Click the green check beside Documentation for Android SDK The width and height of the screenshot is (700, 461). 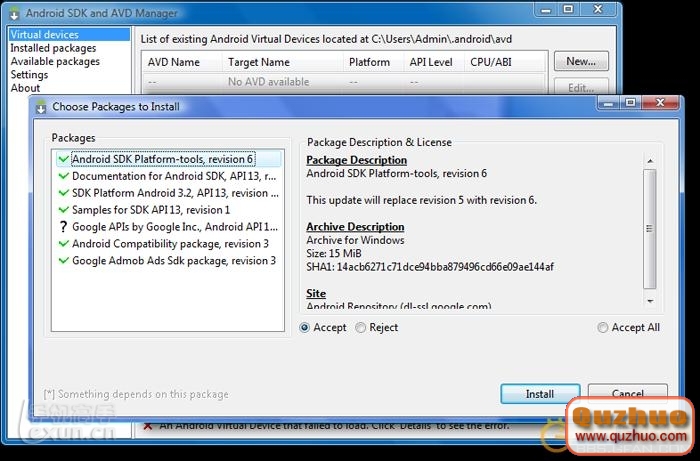tap(64, 176)
